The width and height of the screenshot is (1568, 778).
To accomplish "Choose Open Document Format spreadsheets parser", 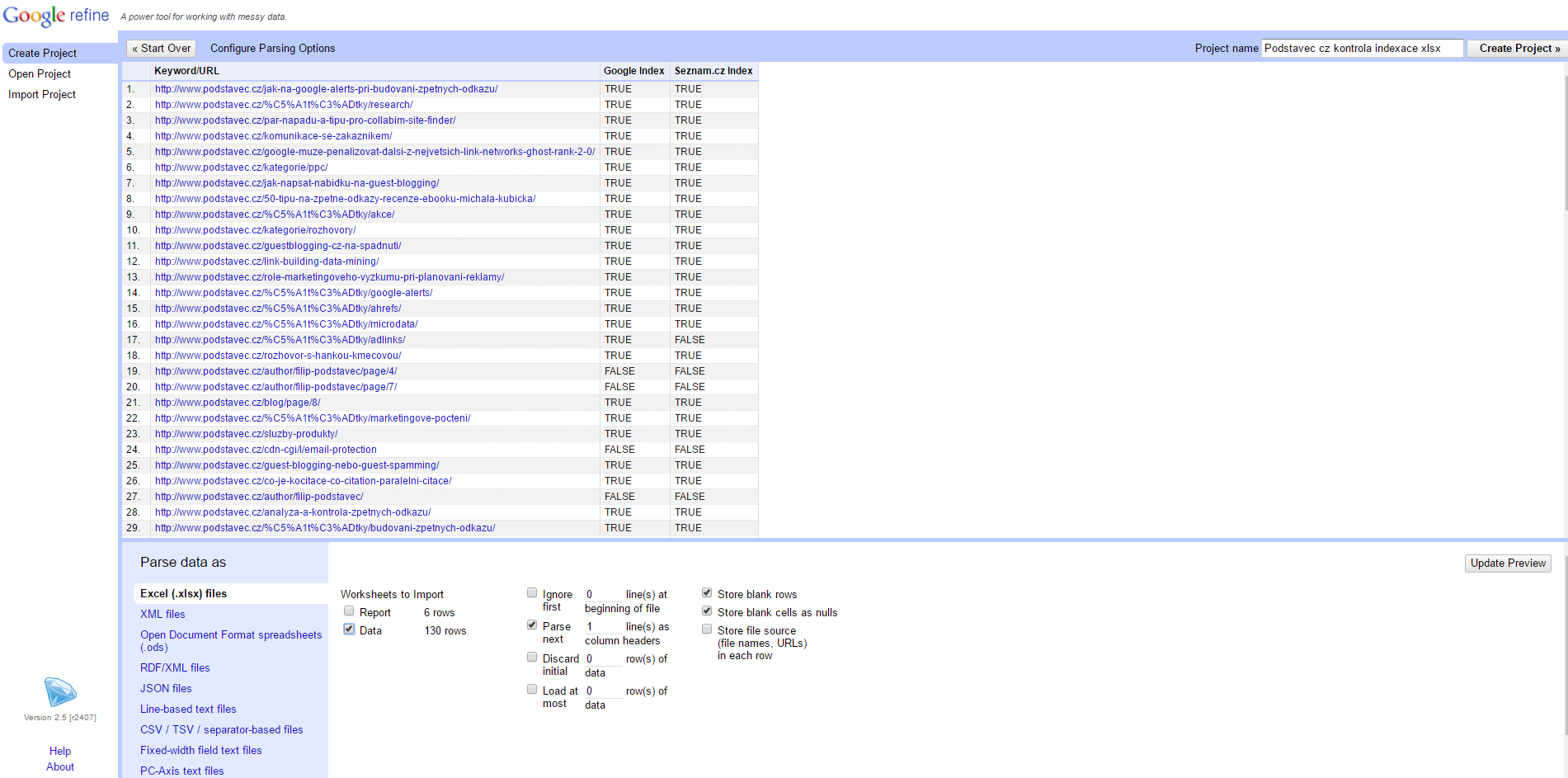I will pos(231,640).
